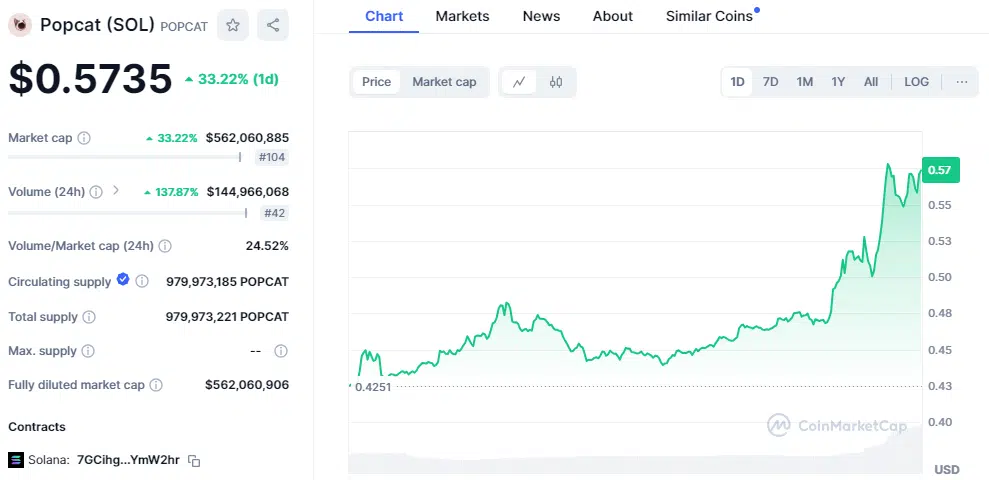The height and width of the screenshot is (480, 989).
Task: Click Market cap info icon
Action: pyautogui.click(x=84, y=138)
